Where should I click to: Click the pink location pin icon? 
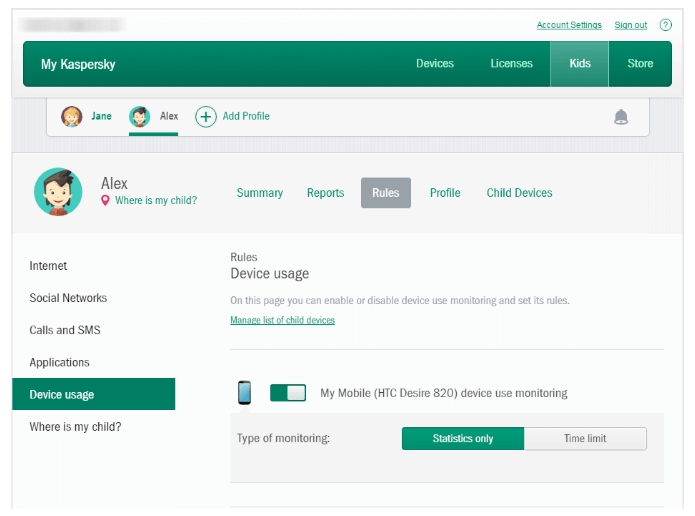(x=105, y=200)
